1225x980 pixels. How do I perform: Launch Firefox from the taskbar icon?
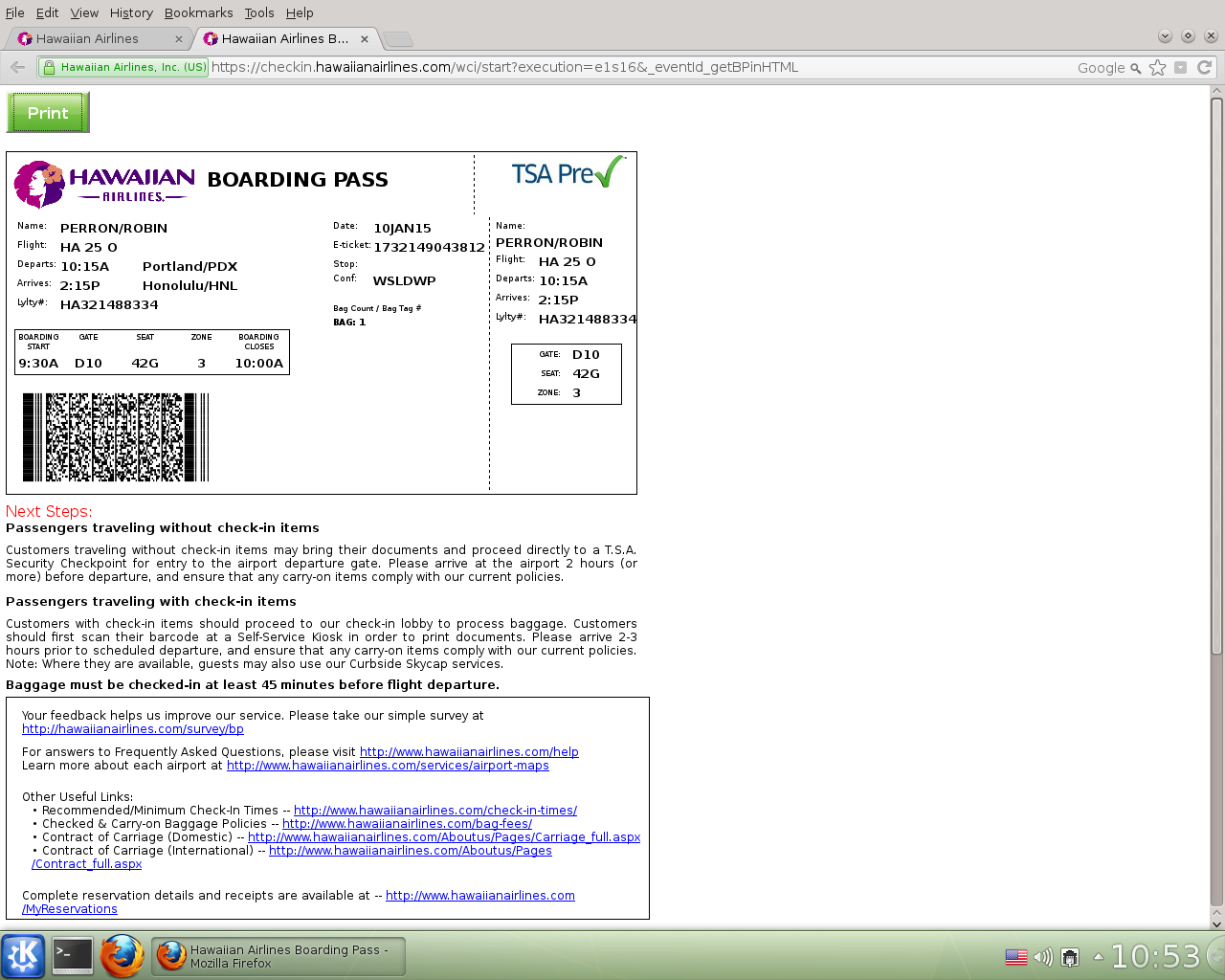[x=122, y=955]
